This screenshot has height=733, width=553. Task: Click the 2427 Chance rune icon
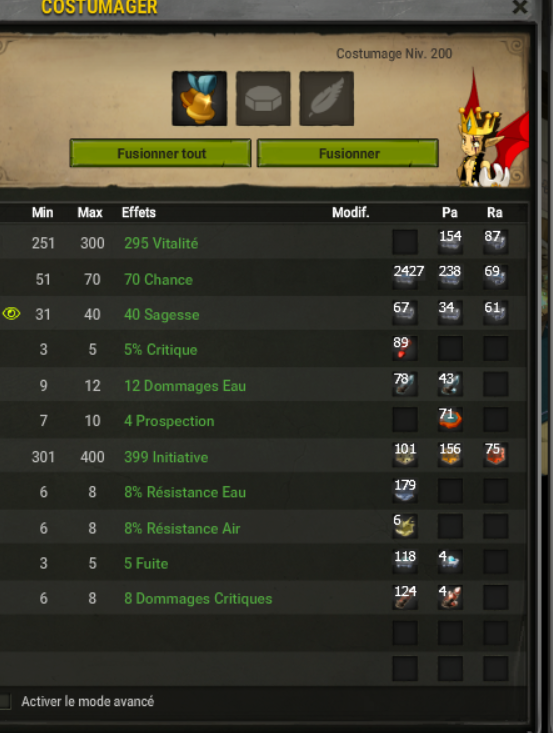(x=405, y=277)
